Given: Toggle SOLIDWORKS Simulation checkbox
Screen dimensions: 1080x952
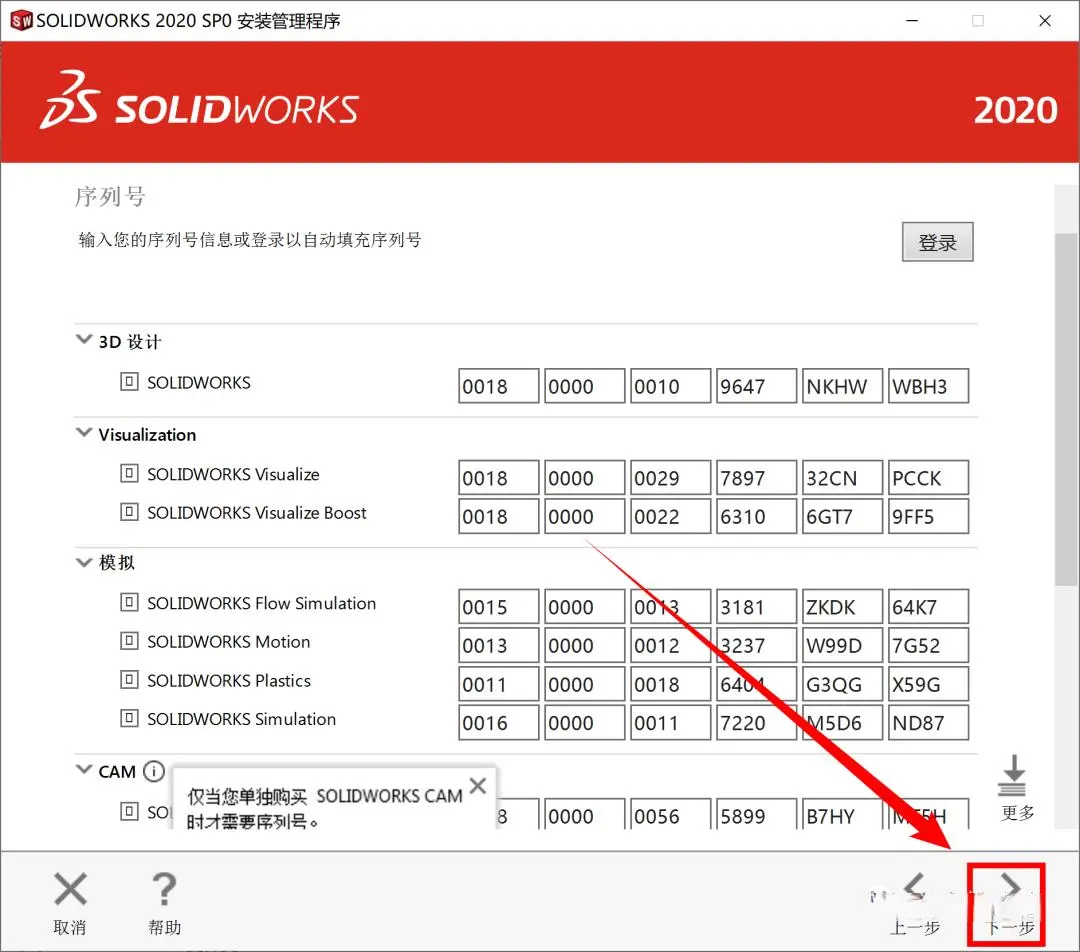Looking at the screenshot, I should (x=129, y=718).
